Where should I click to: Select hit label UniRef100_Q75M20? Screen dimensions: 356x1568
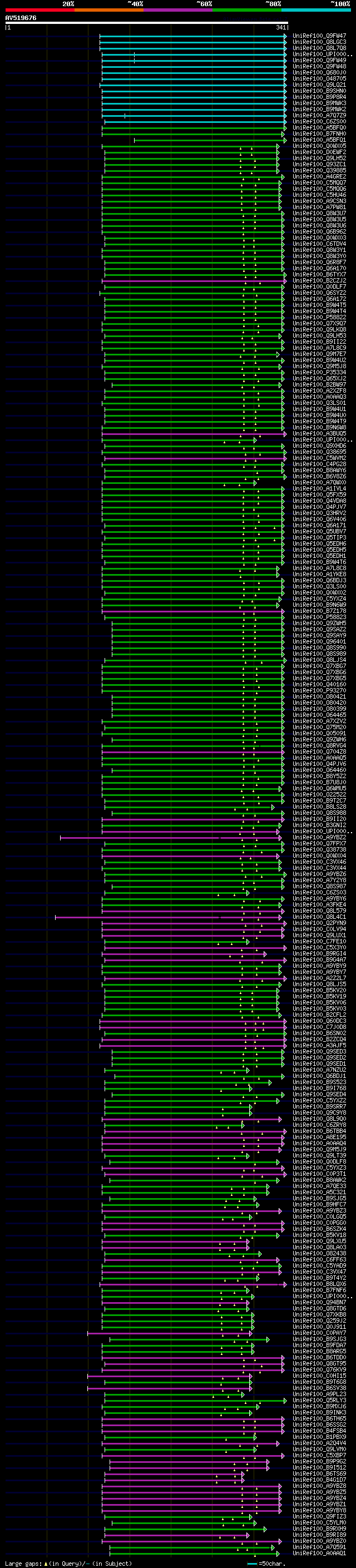(319, 728)
